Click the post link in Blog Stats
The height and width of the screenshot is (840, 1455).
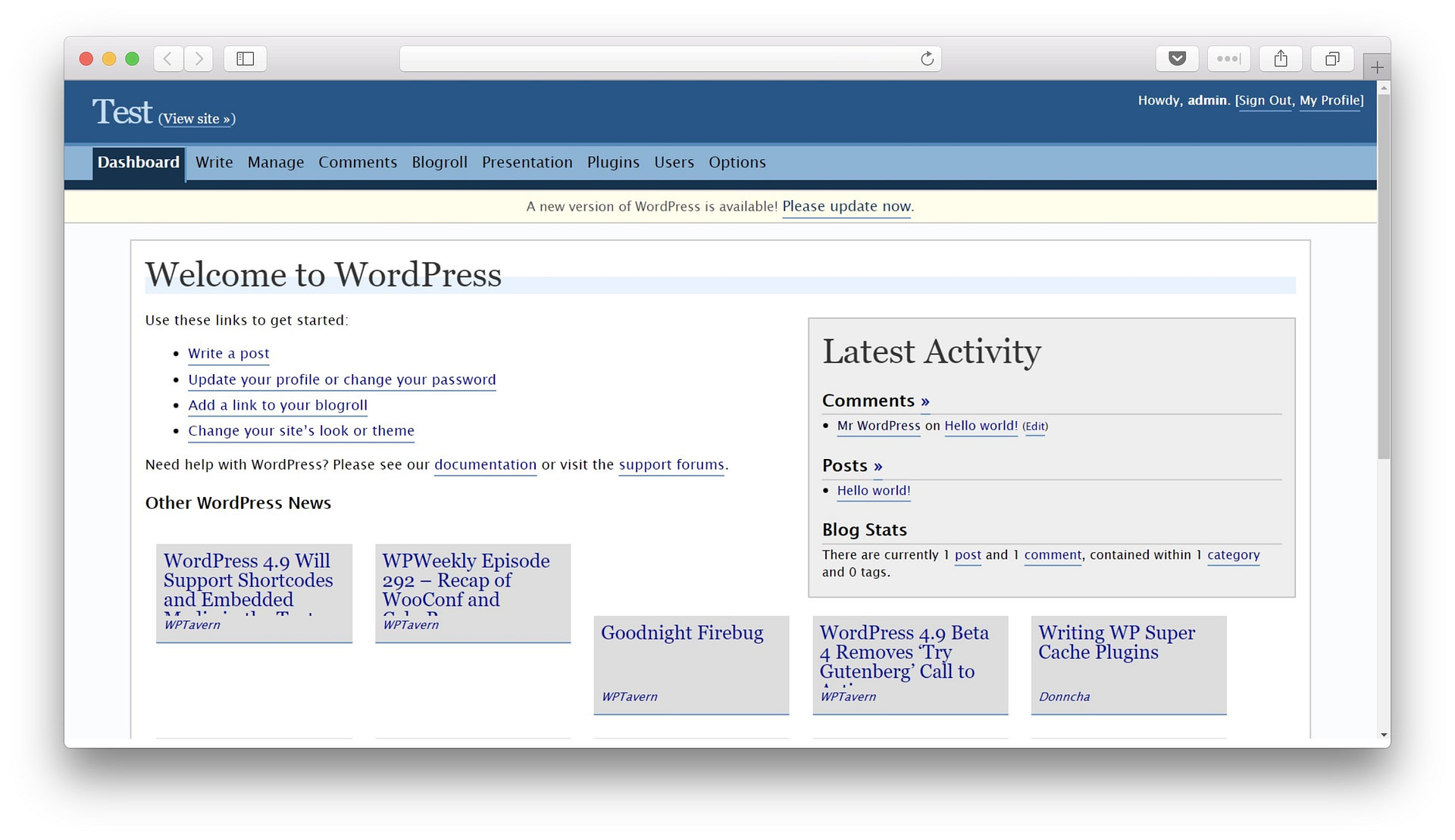pyautogui.click(x=968, y=555)
